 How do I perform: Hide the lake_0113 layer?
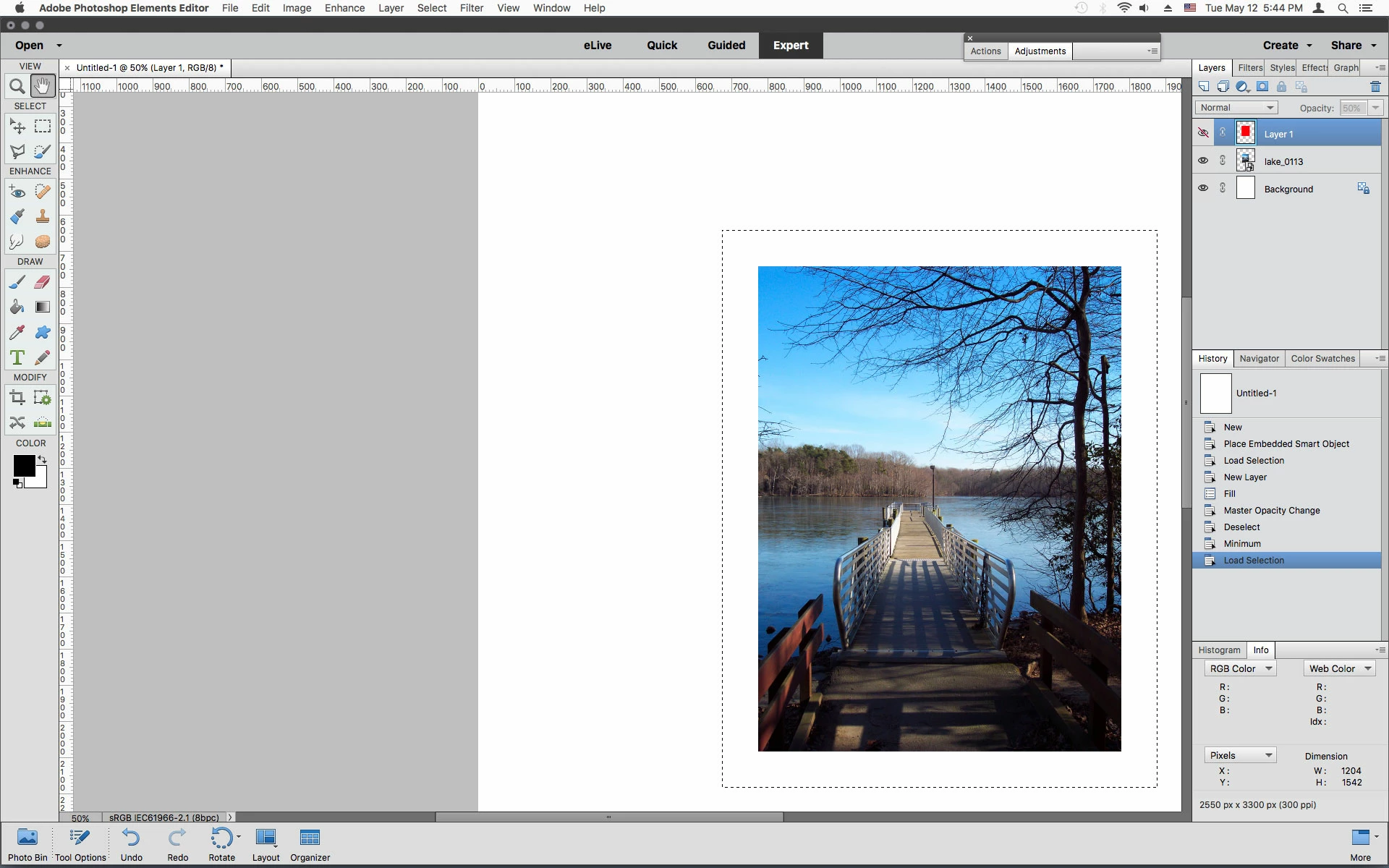[x=1203, y=161]
